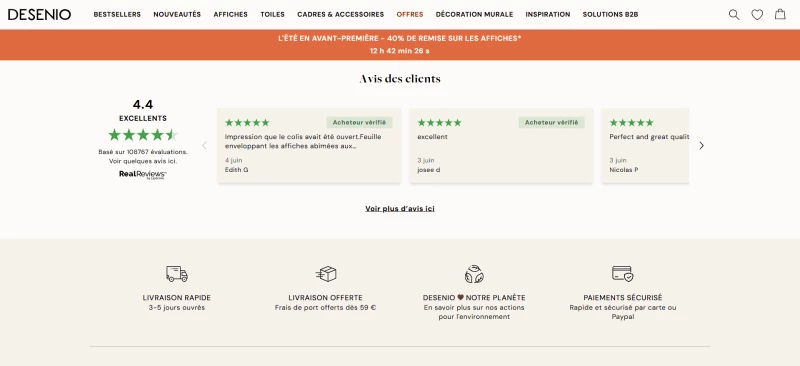Screen dimensions: 800x366
Task: Click the Voir plus d'avis ici link
Action: click(x=400, y=208)
